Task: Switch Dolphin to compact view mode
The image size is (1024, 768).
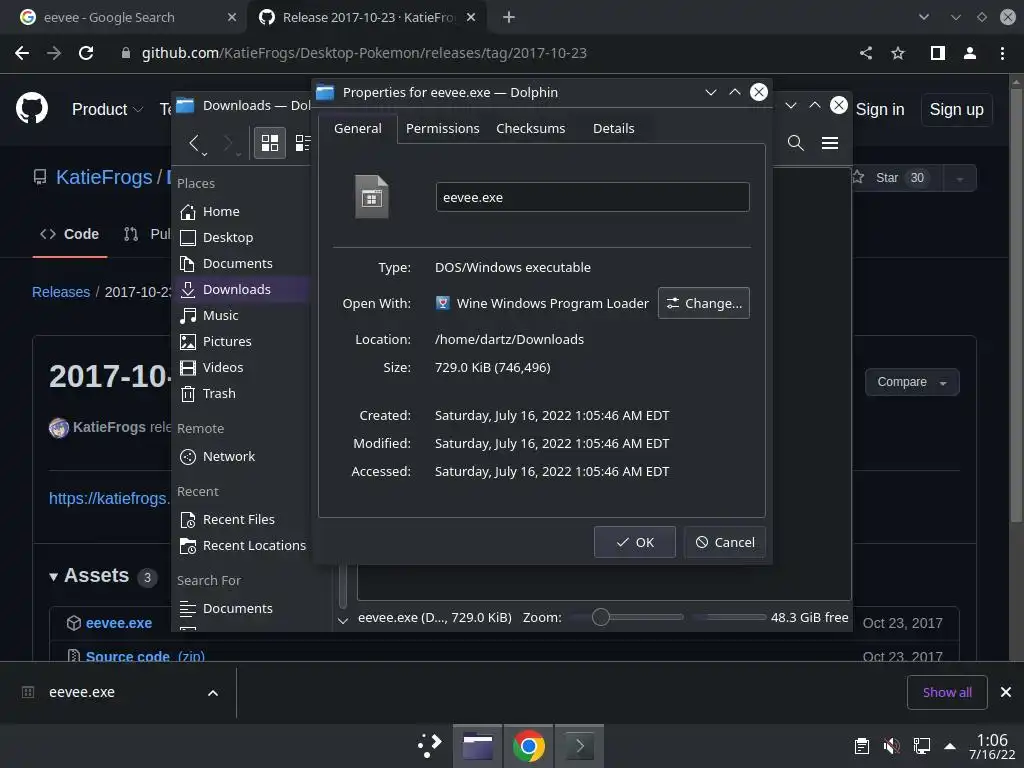Action: [302, 143]
